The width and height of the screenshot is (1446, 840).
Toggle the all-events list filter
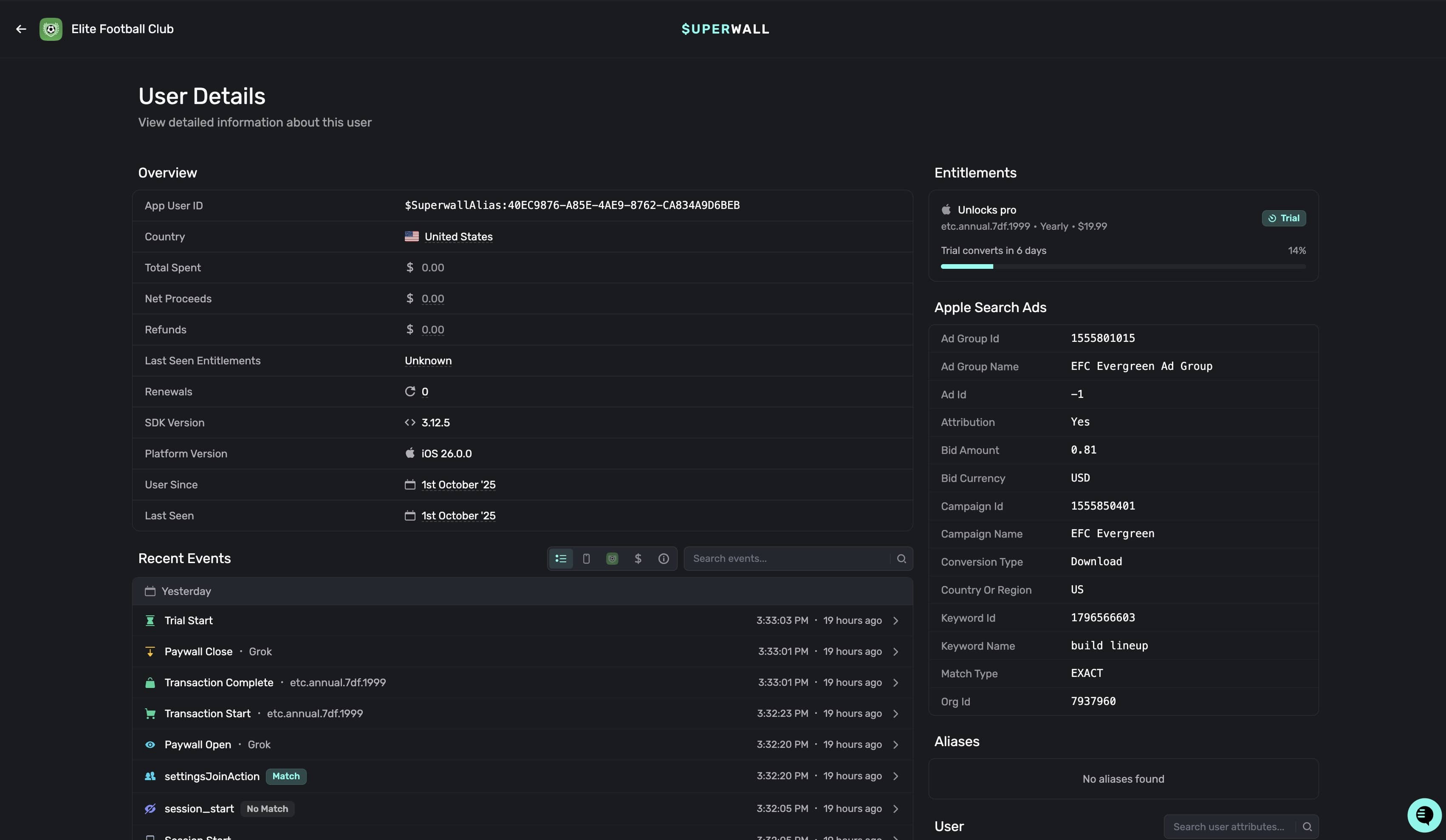coord(561,559)
